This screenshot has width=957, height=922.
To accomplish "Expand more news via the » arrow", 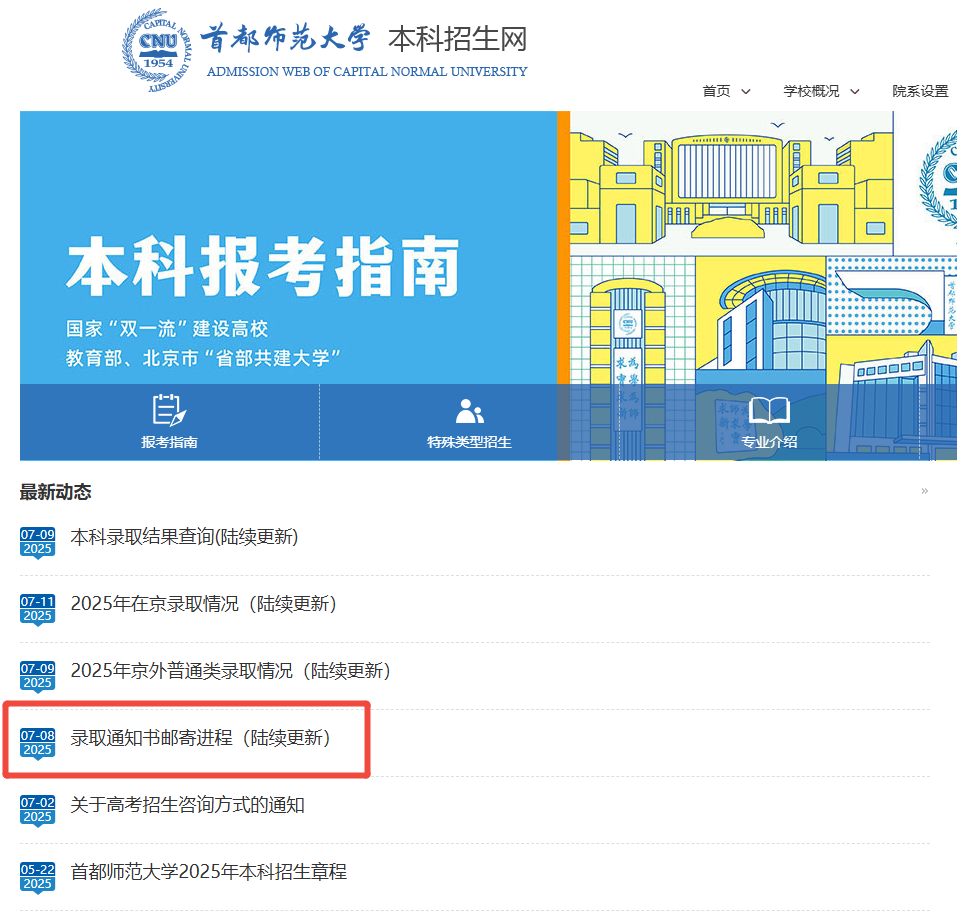I will coord(925,491).
